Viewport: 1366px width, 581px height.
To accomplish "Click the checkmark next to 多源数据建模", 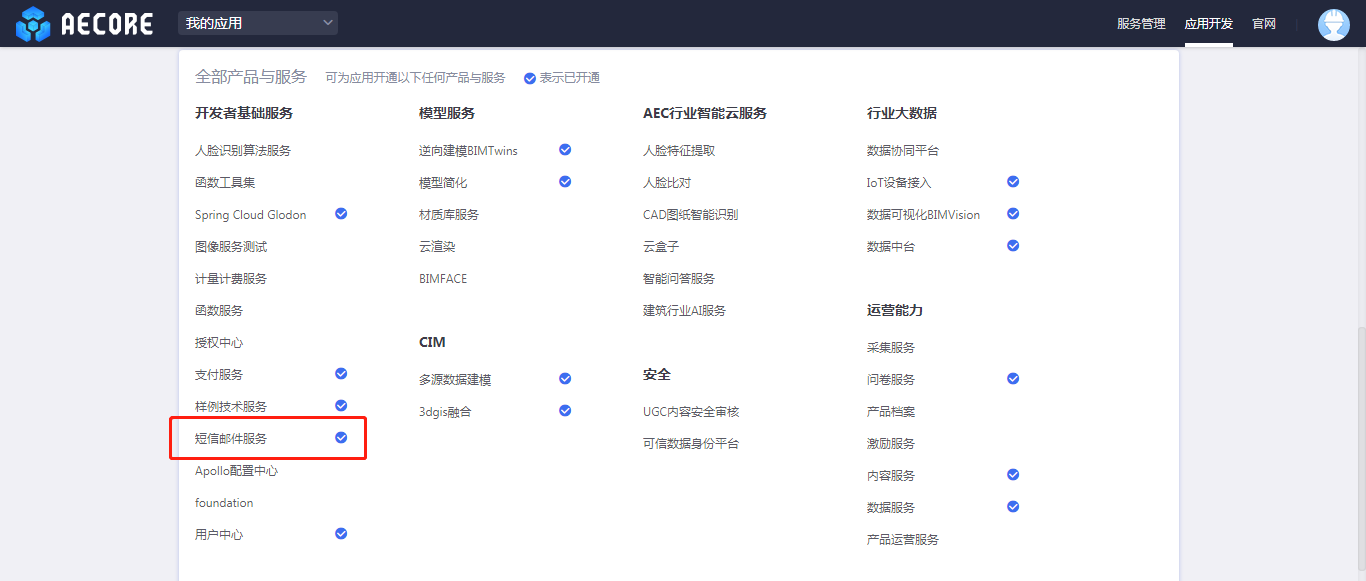I will coord(565,379).
